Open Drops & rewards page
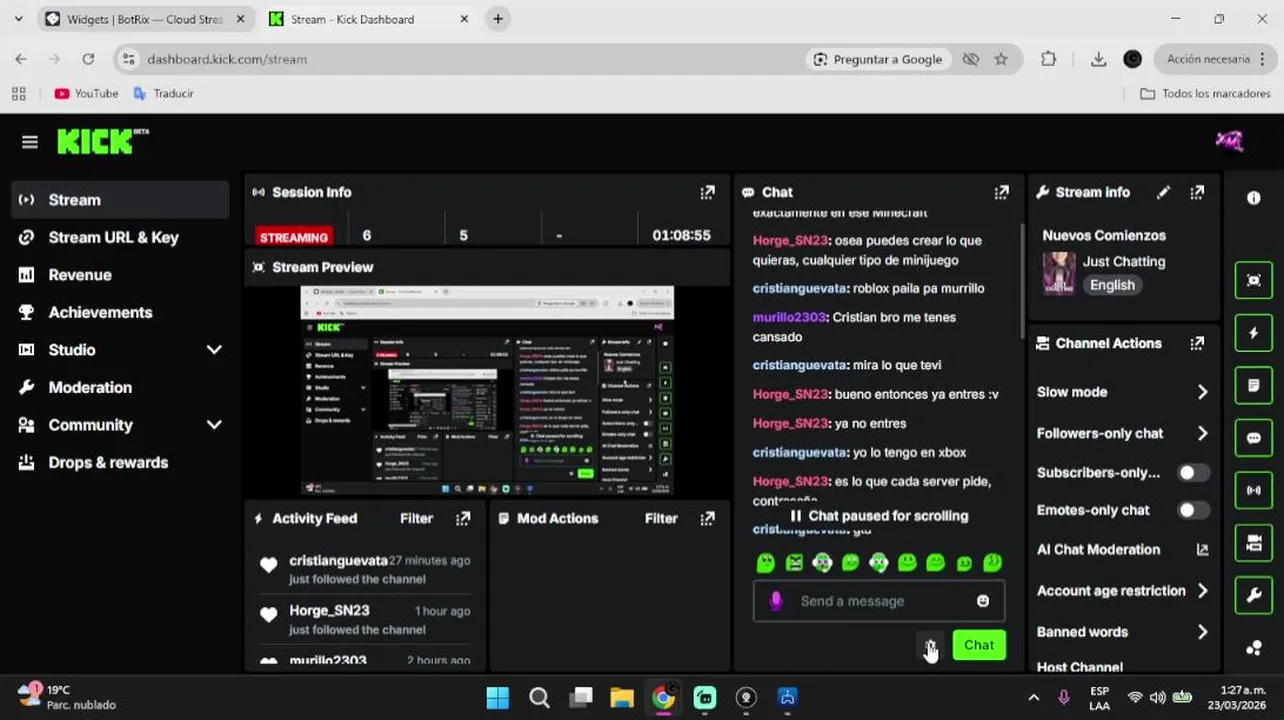Screen dimensions: 1284x720 click(x=121, y=462)
